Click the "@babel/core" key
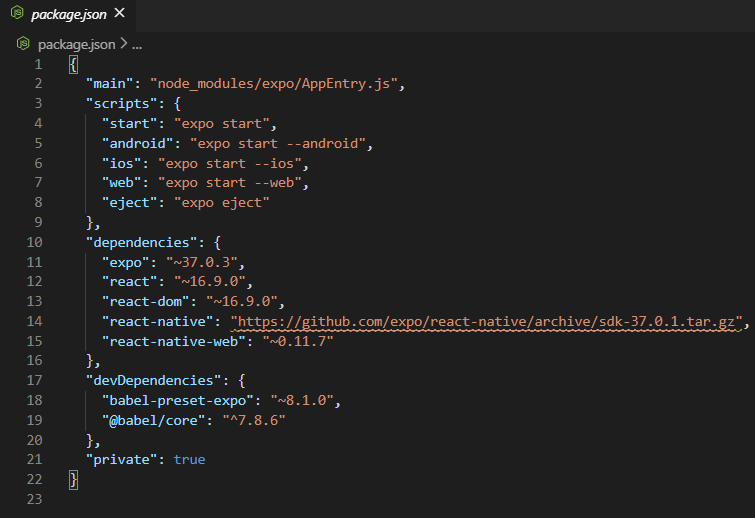 [x=154, y=420]
